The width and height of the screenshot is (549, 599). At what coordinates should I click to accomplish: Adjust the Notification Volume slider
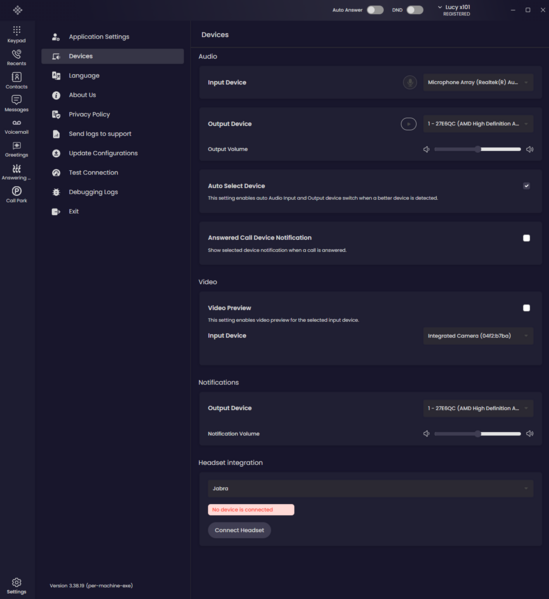[478, 434]
